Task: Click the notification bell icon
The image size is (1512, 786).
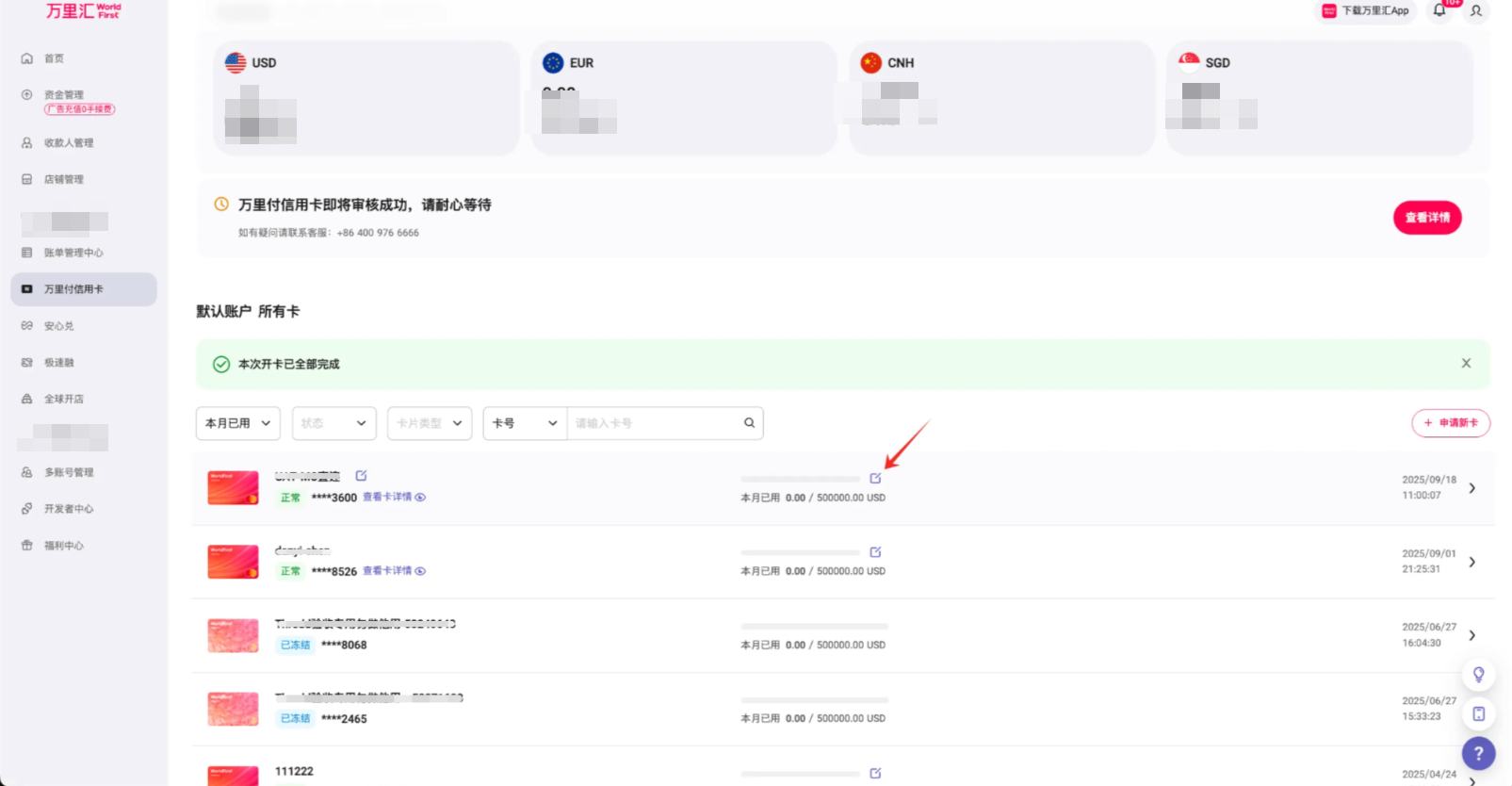Action: [1439, 10]
